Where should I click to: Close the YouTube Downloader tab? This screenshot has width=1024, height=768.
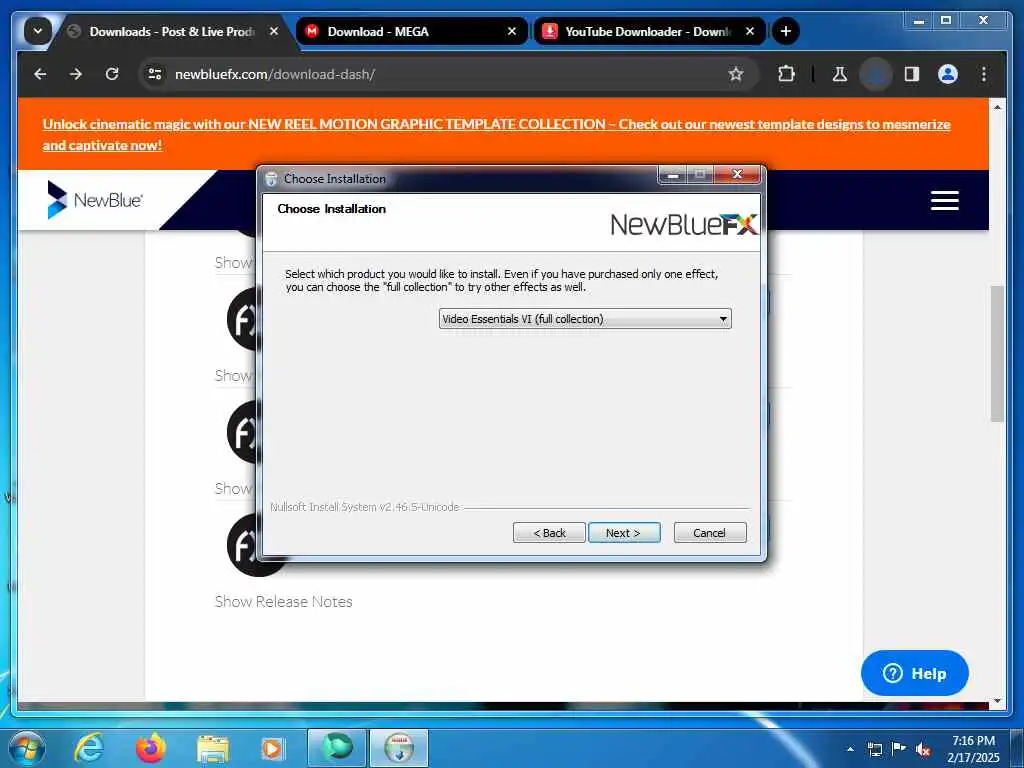[x=750, y=31]
